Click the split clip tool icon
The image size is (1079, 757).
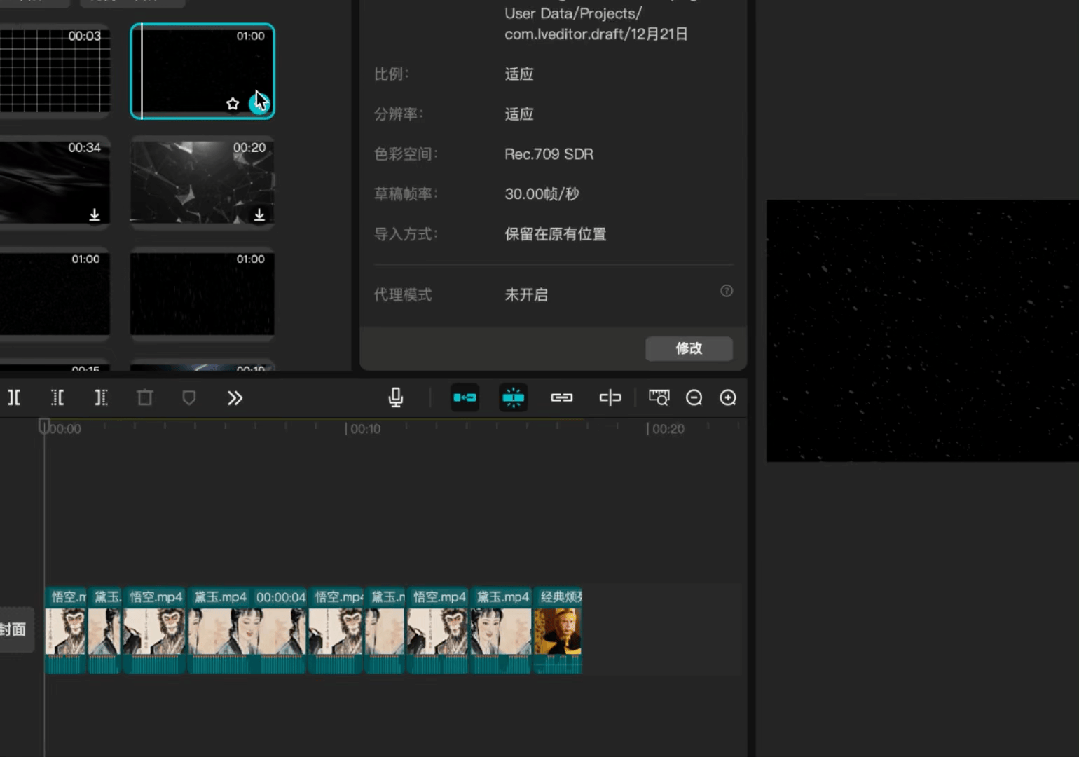[x=14, y=398]
